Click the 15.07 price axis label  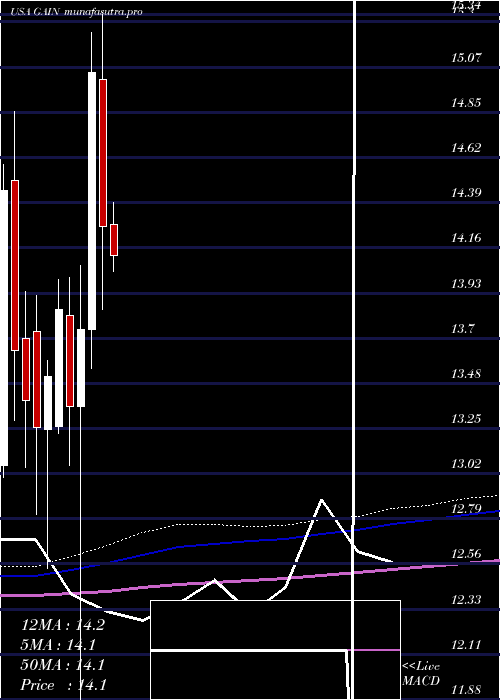tap(467, 58)
